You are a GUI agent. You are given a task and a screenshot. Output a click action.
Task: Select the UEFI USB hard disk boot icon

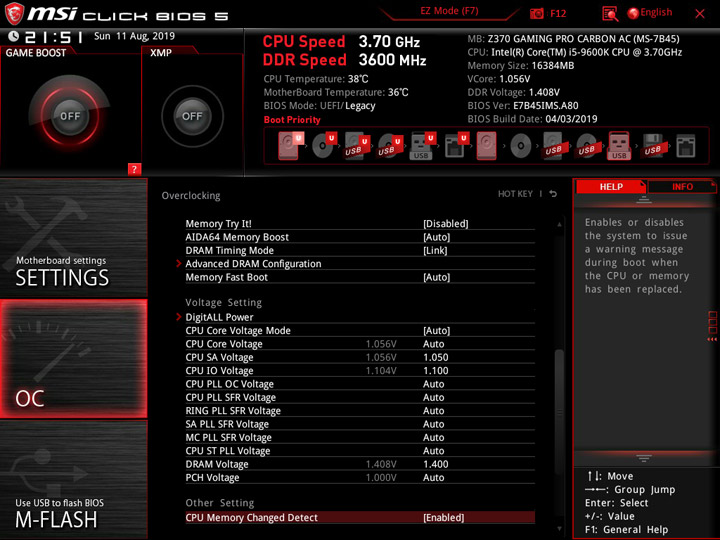(x=357, y=146)
